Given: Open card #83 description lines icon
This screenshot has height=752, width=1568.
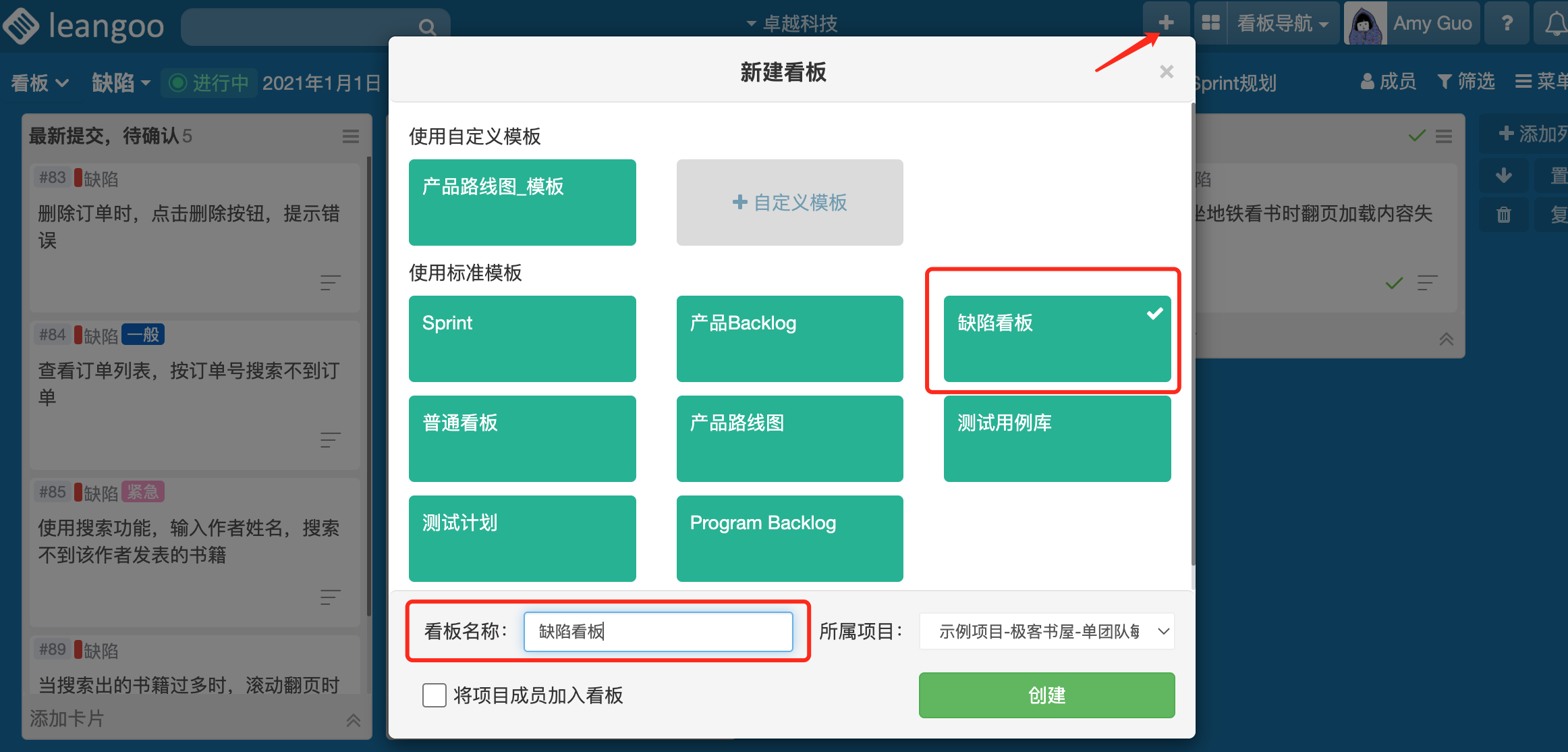Looking at the screenshot, I should [x=330, y=282].
